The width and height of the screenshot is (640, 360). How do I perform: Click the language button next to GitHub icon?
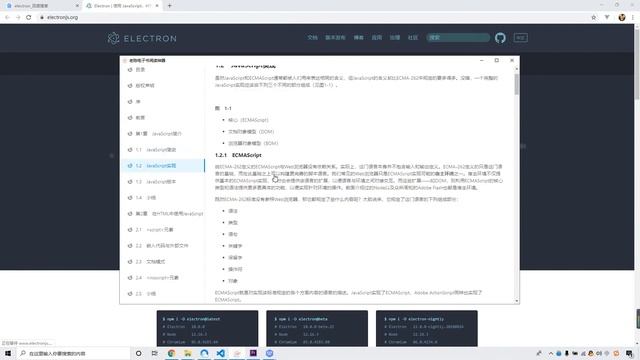(520, 38)
